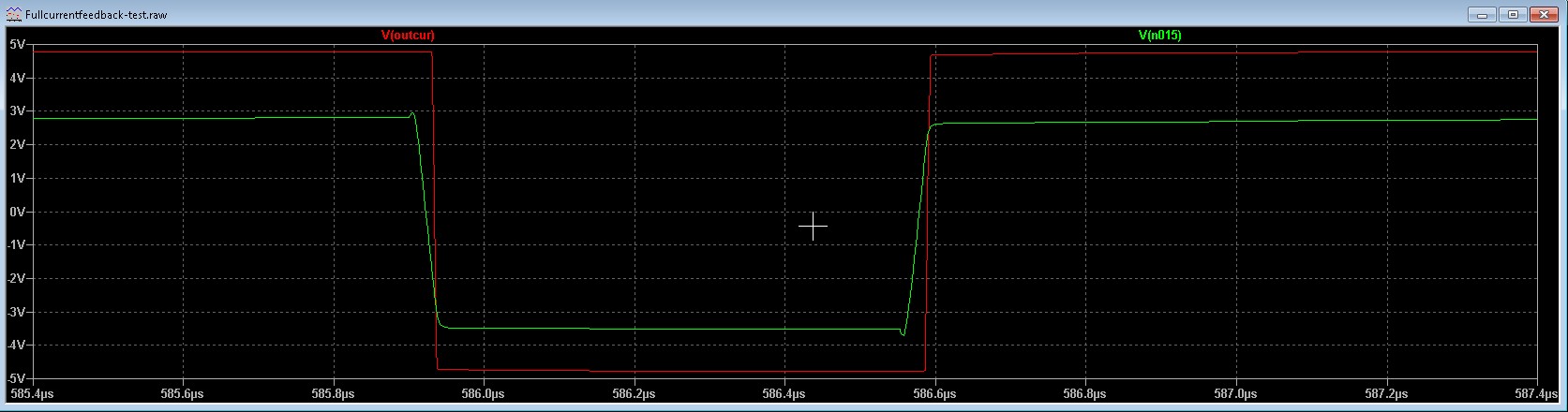
Task: Click the 586.8µs time axis label
Action: pyautogui.click(x=1085, y=394)
